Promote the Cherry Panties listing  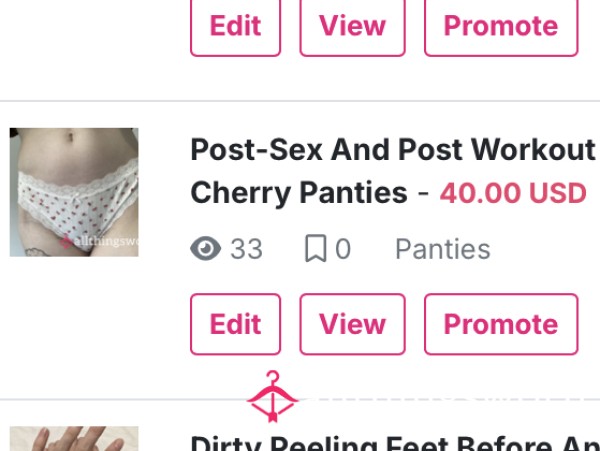point(501,324)
